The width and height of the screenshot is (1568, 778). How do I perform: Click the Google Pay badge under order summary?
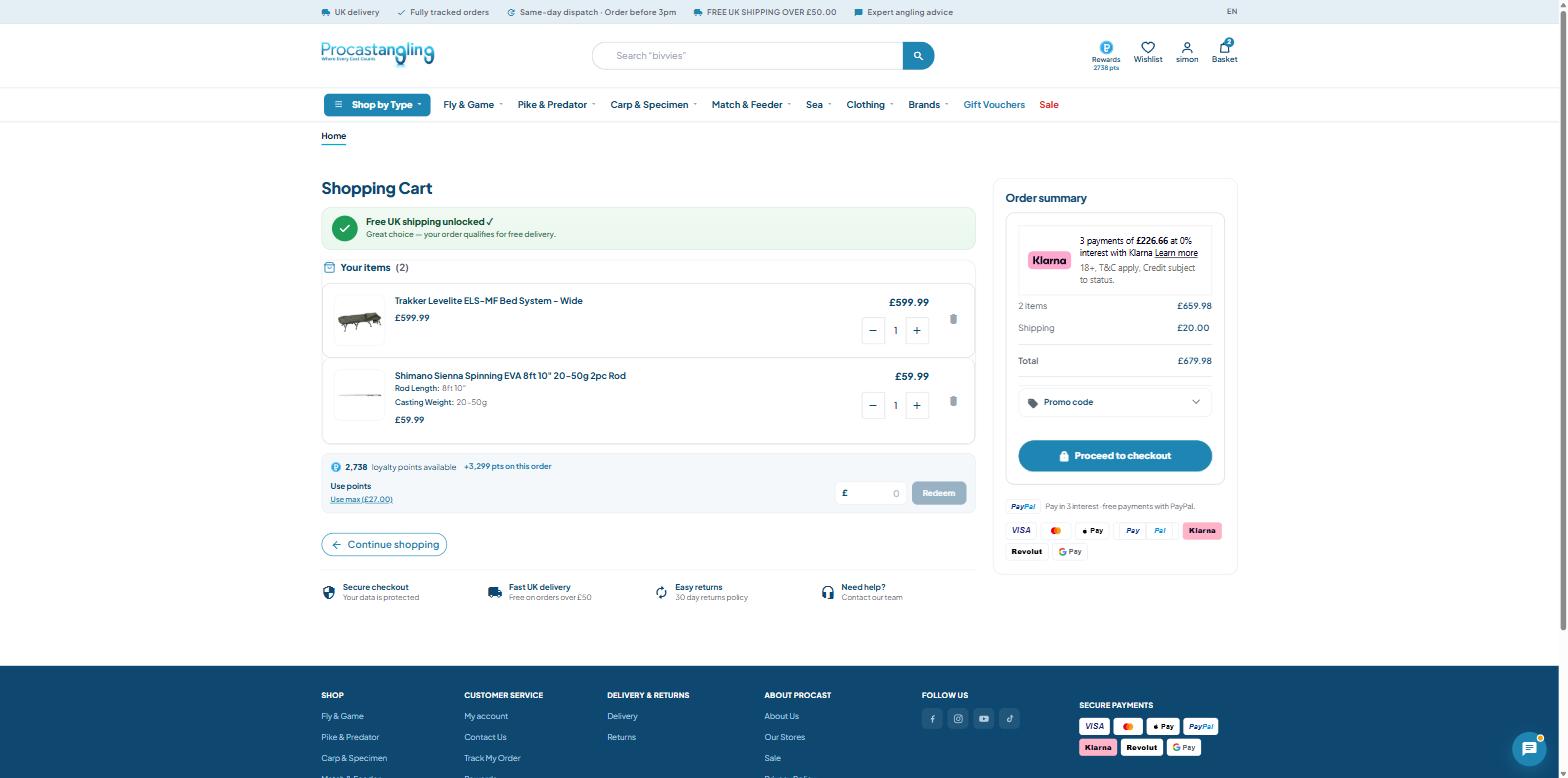(1070, 552)
